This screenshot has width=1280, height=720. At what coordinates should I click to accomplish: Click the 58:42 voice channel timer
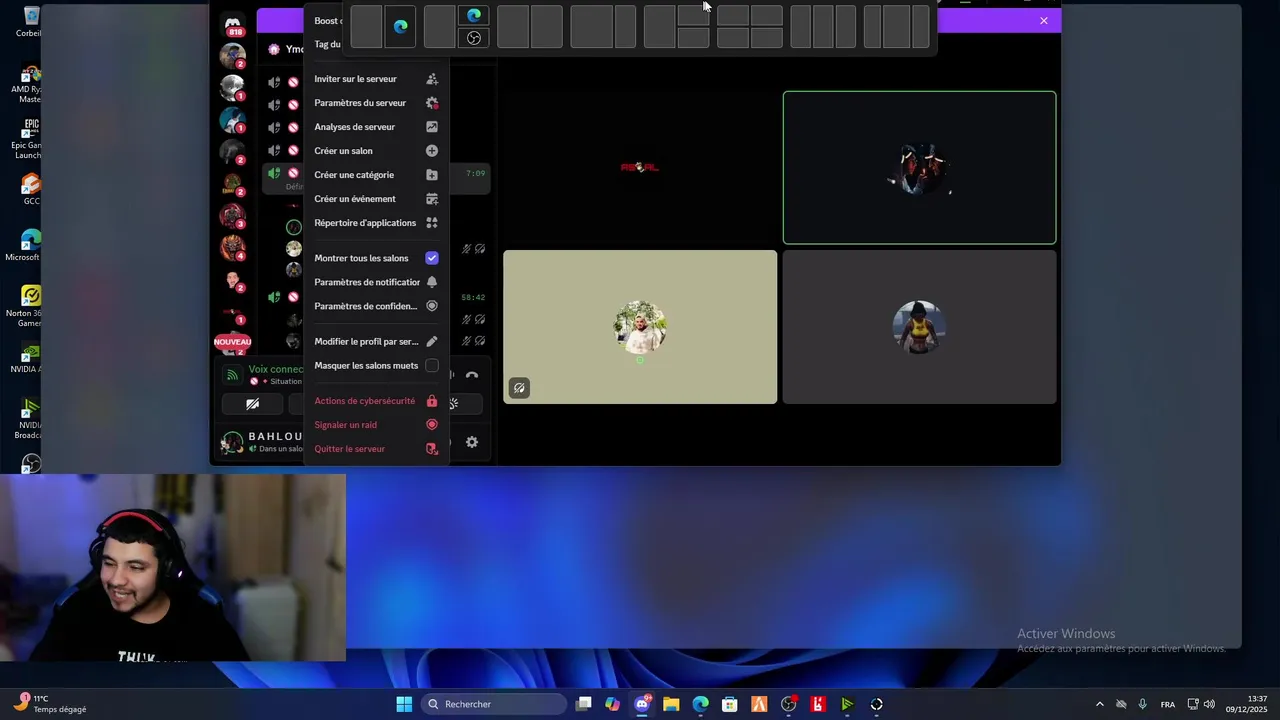point(473,297)
